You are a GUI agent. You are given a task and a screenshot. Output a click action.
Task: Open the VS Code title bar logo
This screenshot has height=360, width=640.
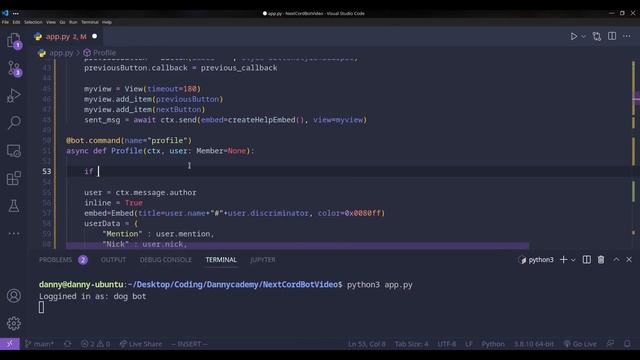pyautogui.click(x=5, y=13)
